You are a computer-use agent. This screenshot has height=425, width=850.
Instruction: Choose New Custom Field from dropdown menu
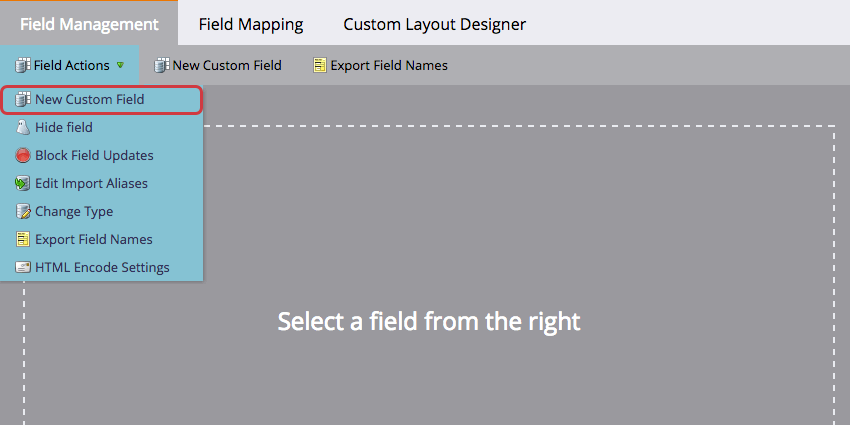pos(101,99)
